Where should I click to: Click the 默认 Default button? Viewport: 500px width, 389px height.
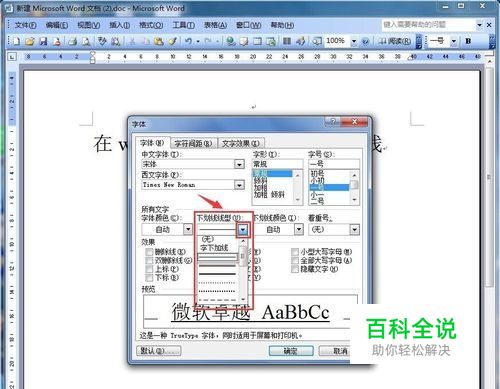pyautogui.click(x=159, y=351)
